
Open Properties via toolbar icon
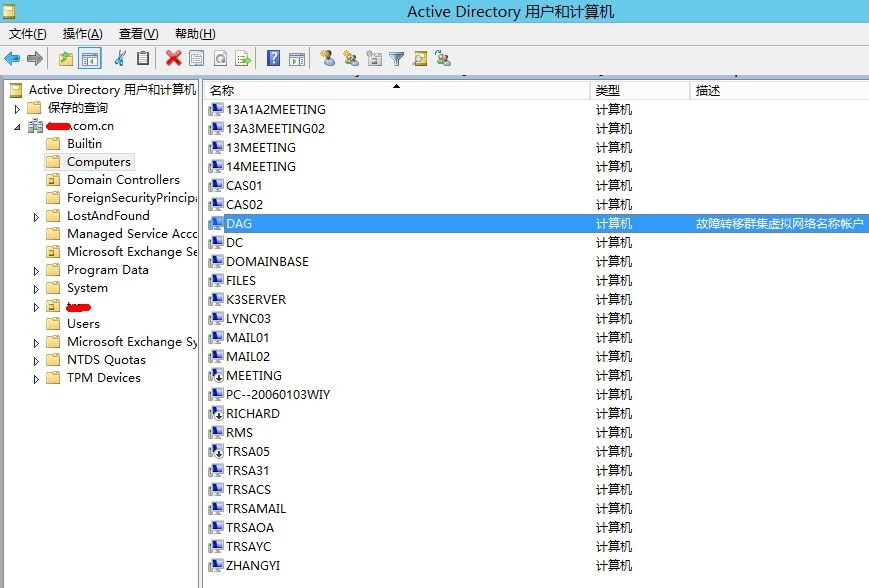(x=197, y=58)
